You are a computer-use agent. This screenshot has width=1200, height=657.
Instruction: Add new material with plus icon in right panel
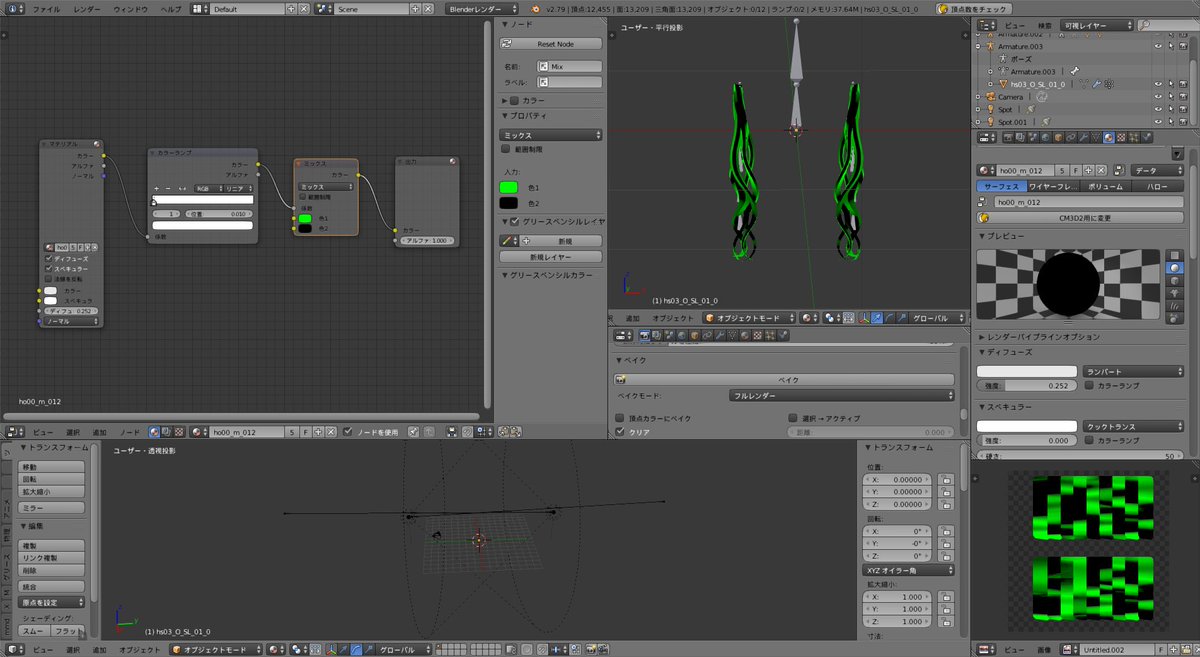(x=1086, y=171)
